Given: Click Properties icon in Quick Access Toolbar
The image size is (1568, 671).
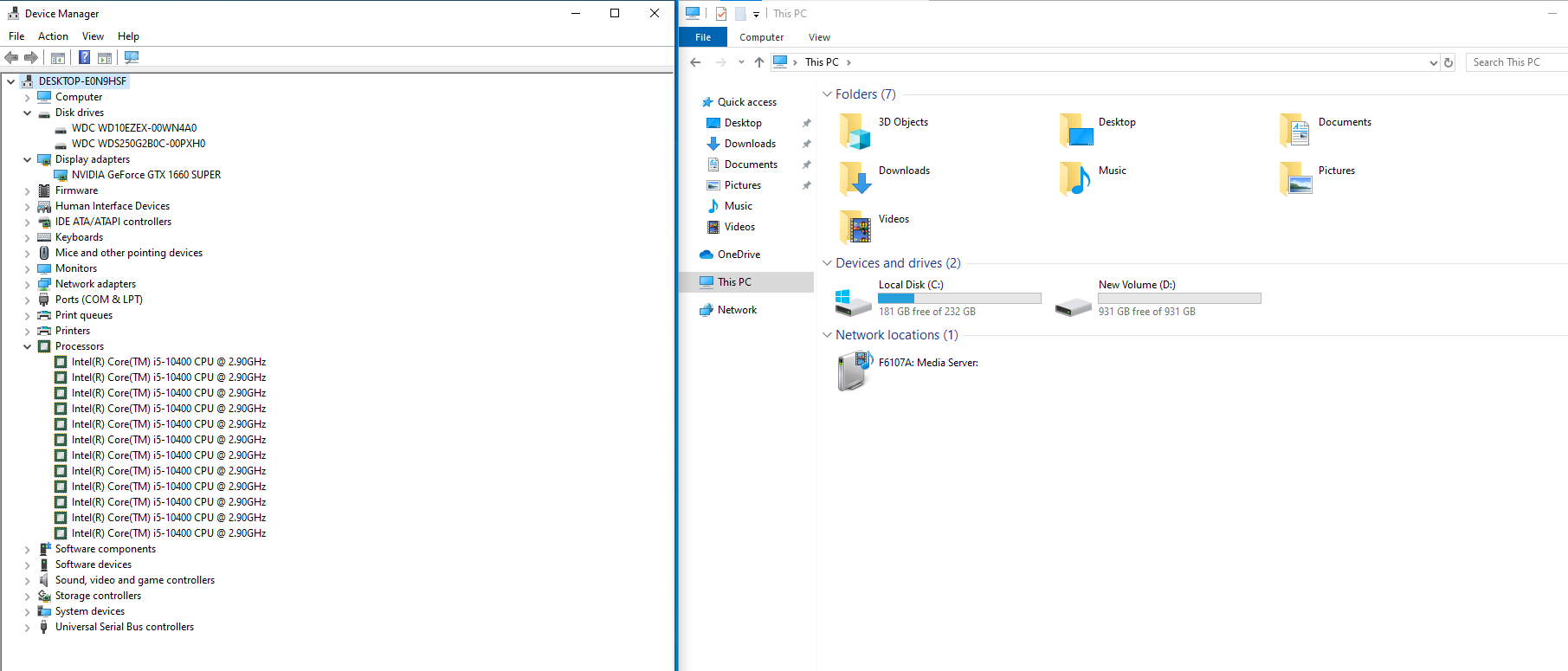Looking at the screenshot, I should (720, 14).
